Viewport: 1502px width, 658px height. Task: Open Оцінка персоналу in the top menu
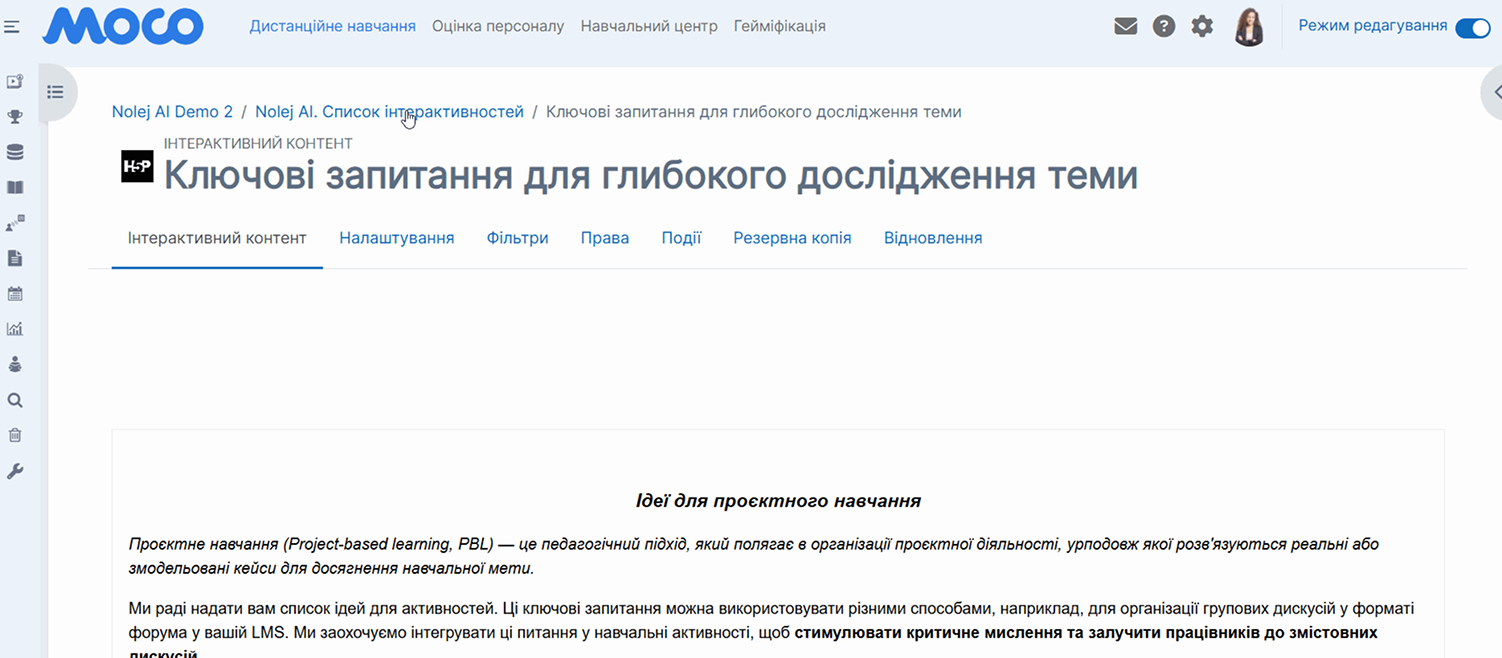[498, 26]
